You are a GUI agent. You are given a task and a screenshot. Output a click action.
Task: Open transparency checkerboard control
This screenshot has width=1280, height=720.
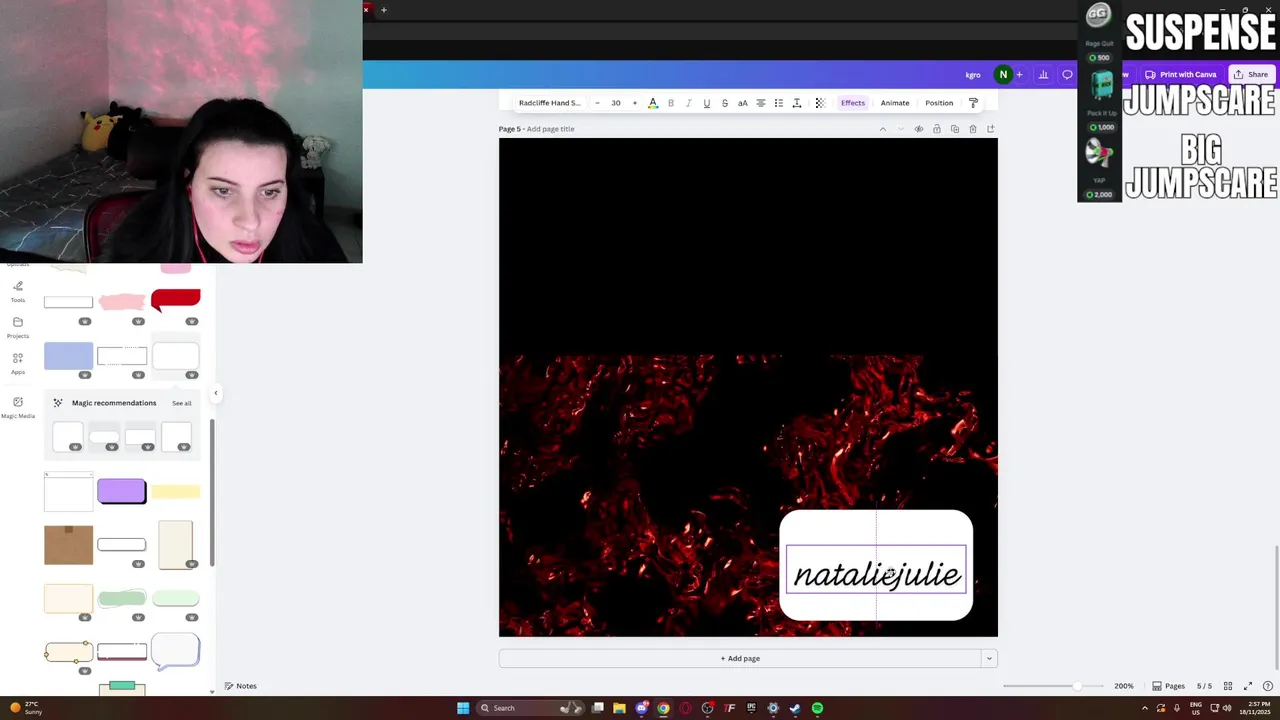[x=820, y=103]
